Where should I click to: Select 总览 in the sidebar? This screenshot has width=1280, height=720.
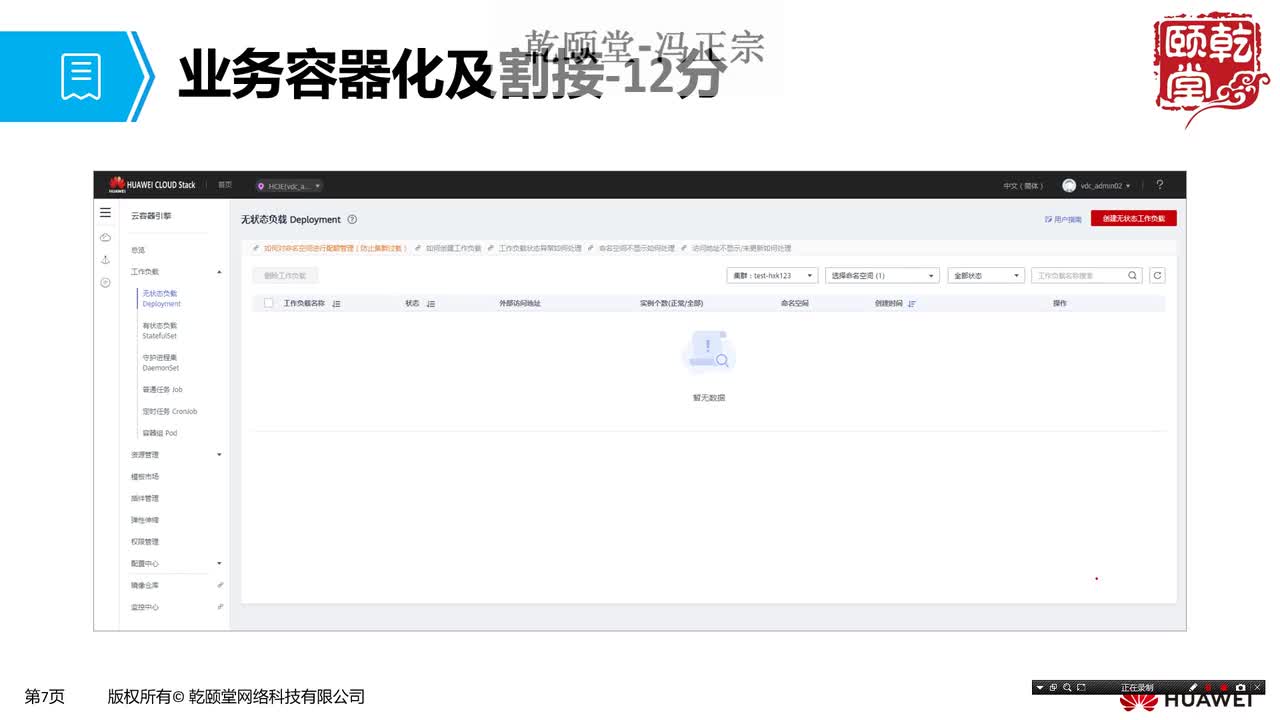click(138, 250)
